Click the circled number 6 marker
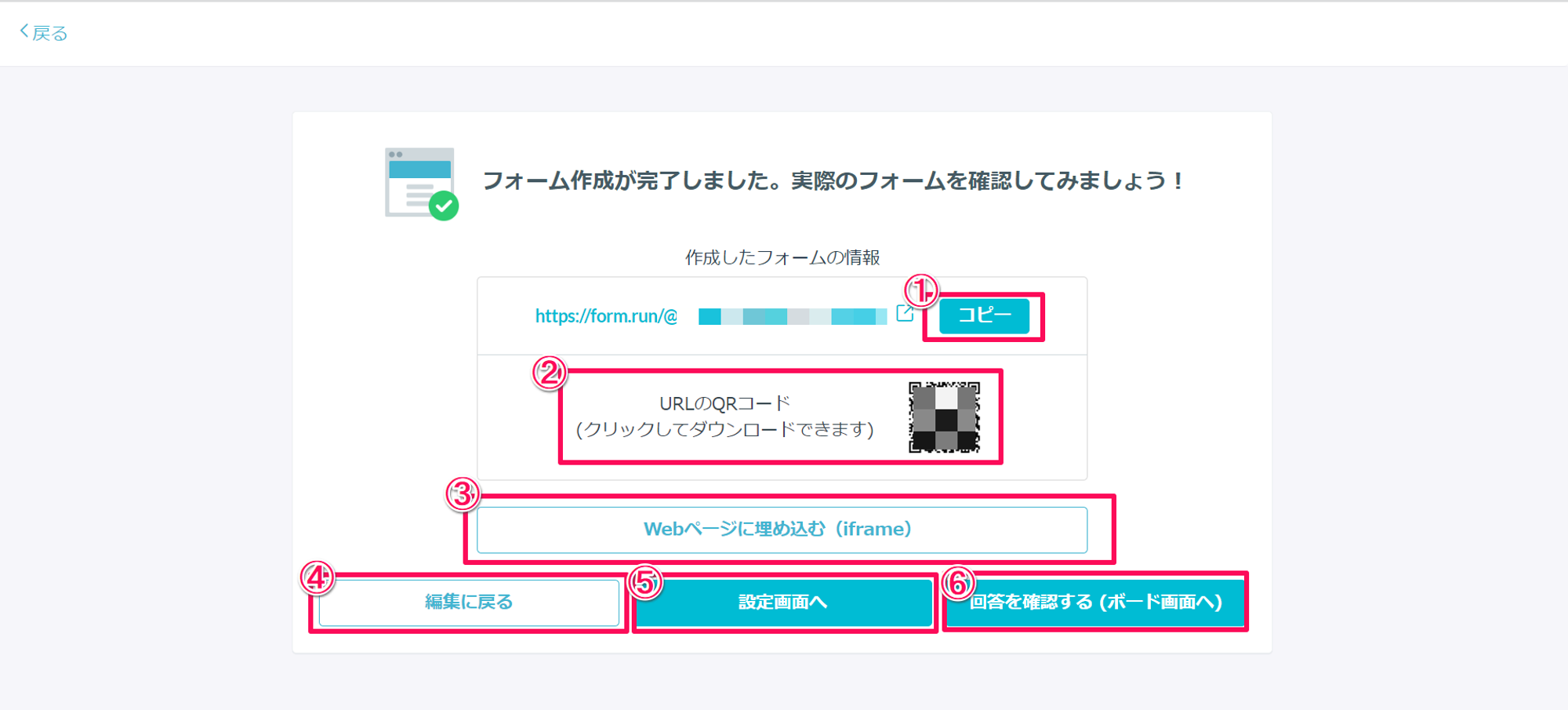 pos(958,583)
